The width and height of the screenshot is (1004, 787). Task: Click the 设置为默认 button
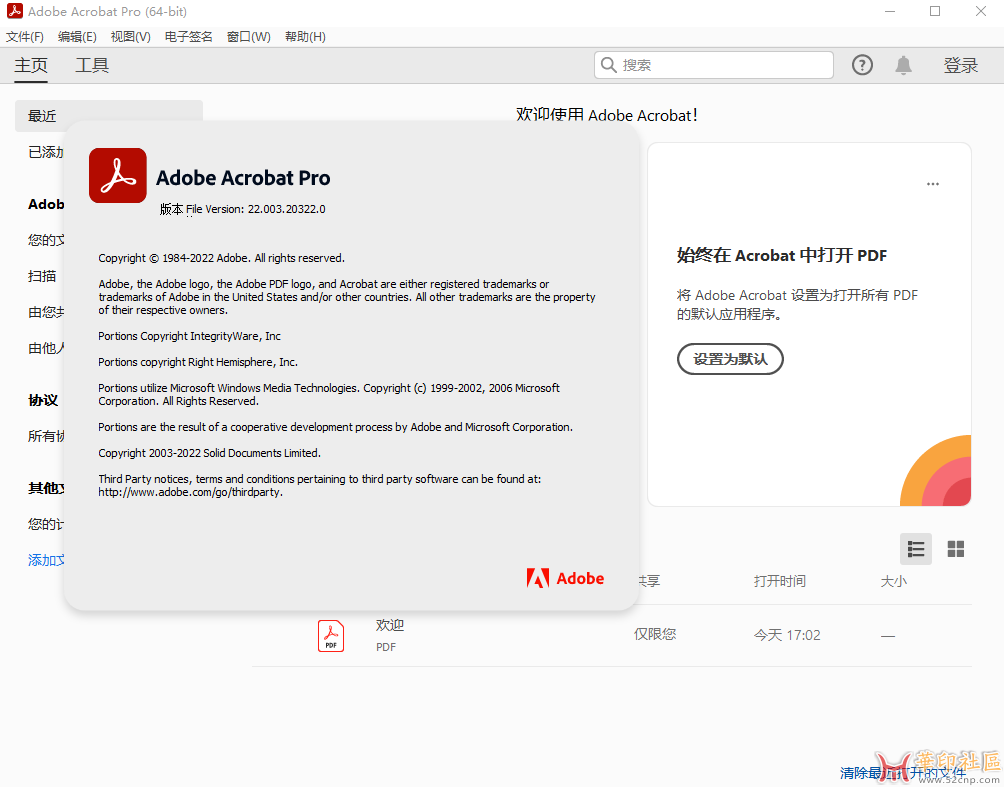tap(730, 359)
